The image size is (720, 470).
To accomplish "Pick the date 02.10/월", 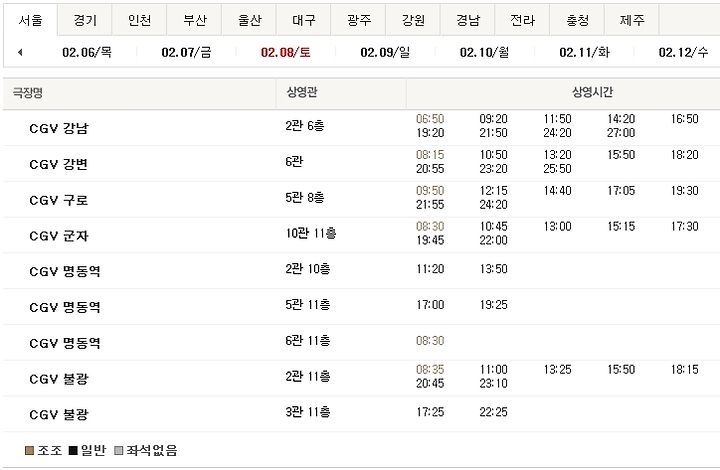I will tap(484, 52).
